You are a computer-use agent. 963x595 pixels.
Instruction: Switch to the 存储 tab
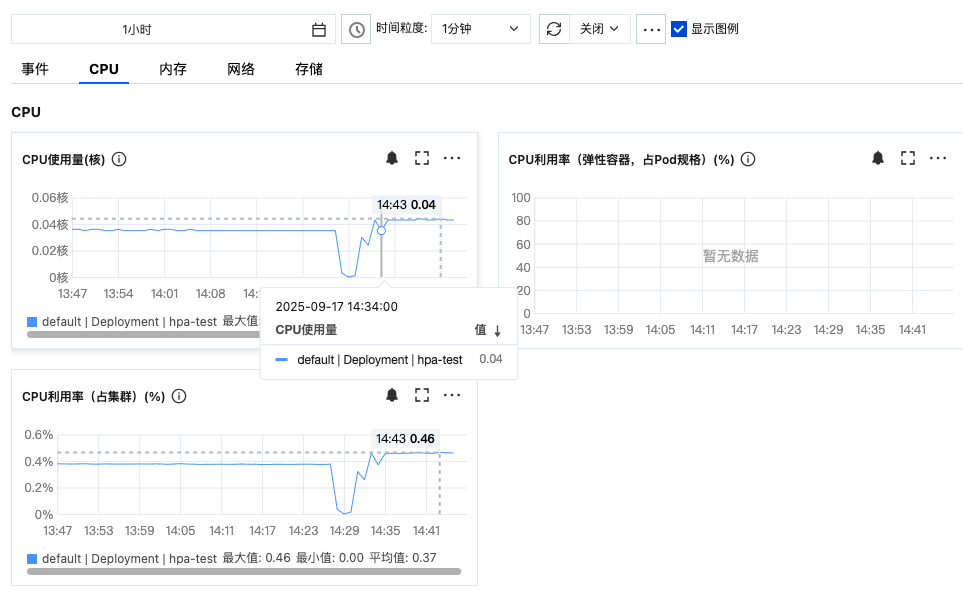[x=309, y=69]
